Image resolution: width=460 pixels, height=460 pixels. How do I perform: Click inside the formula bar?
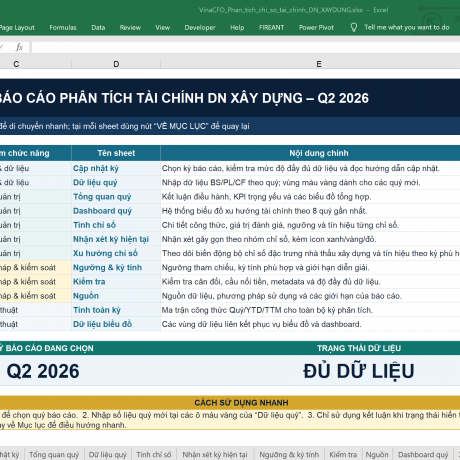point(246,47)
